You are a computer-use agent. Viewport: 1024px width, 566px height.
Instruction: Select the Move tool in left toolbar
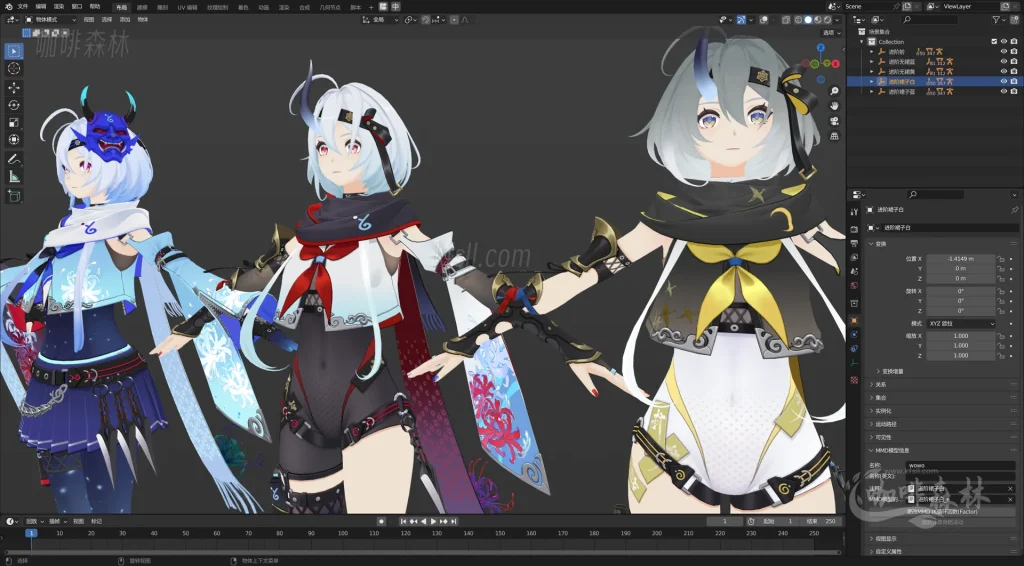click(x=14, y=87)
